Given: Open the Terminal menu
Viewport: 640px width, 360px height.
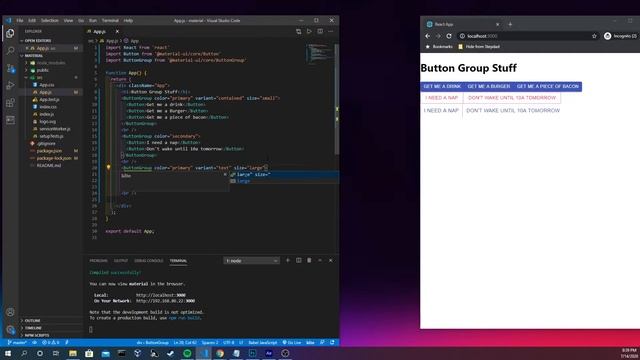Looking at the screenshot, I should pos(110,20).
